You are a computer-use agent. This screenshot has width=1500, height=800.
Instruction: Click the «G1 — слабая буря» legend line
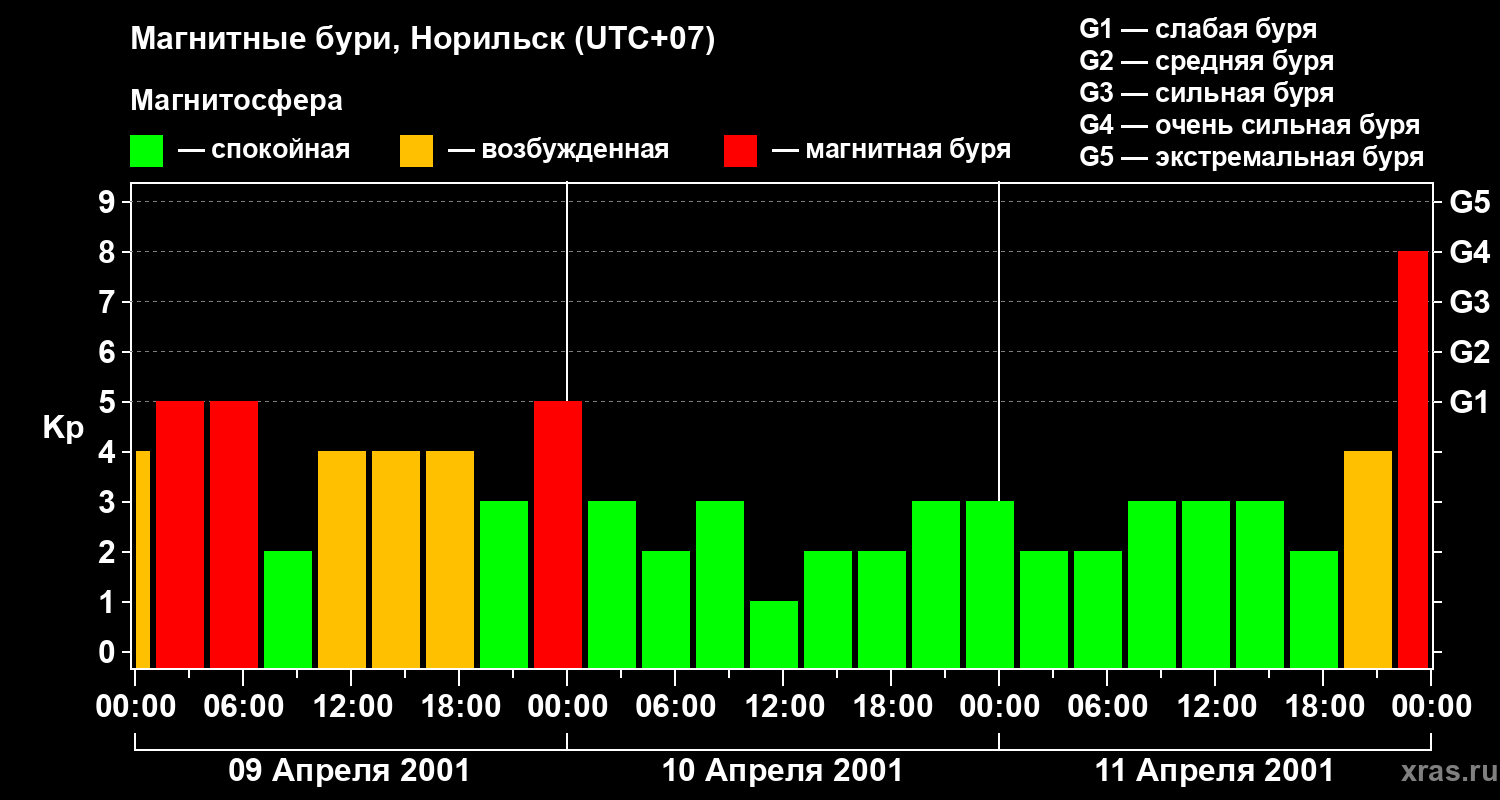click(1198, 29)
